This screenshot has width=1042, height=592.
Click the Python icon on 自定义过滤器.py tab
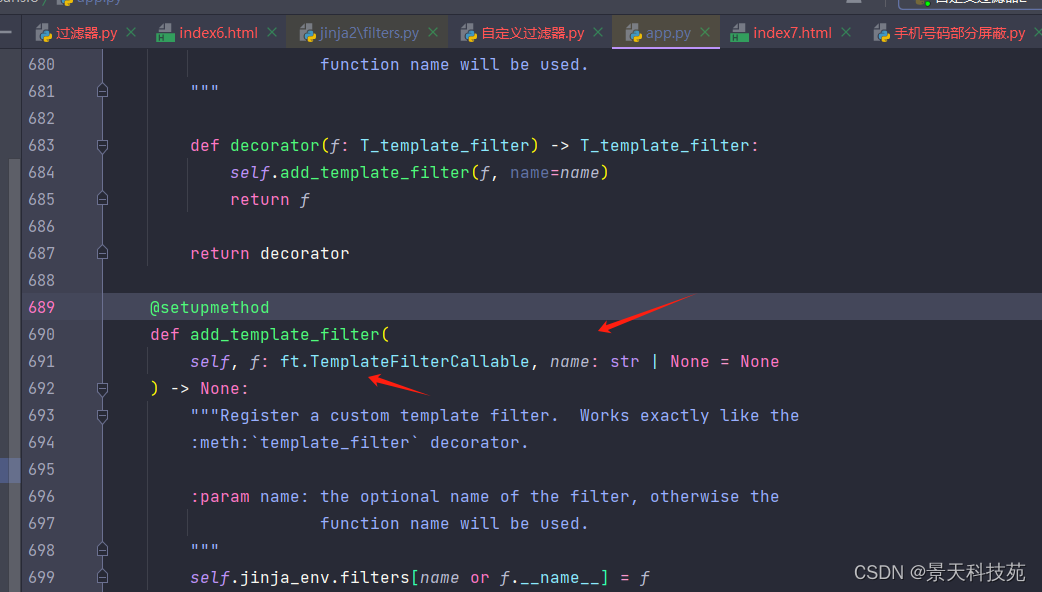468,34
